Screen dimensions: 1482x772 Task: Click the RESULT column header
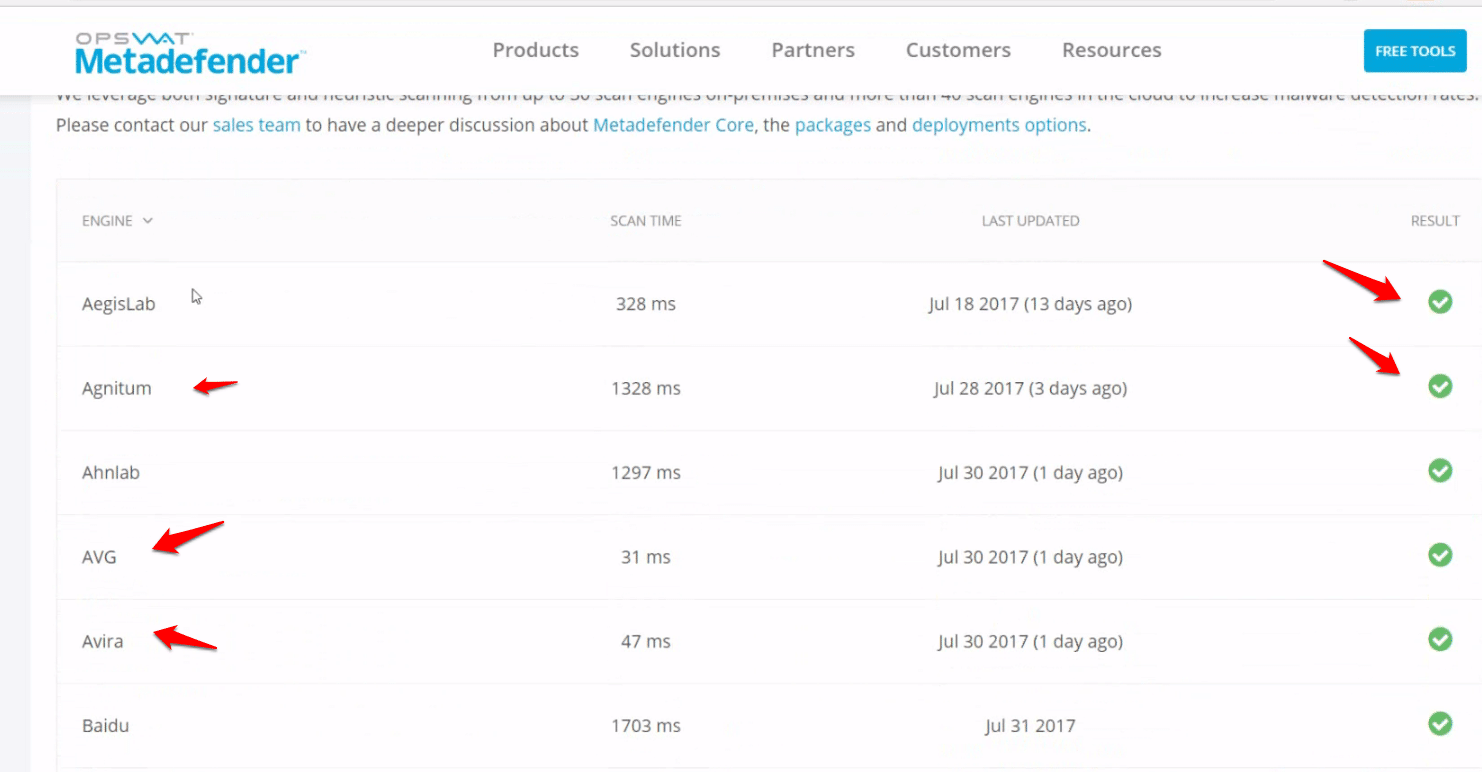pos(1435,221)
